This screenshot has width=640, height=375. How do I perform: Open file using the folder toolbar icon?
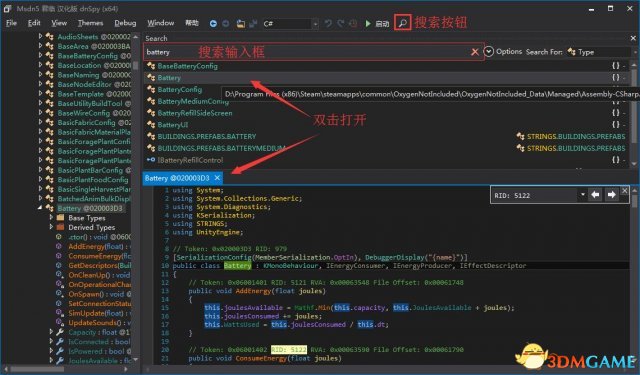tap(241, 24)
